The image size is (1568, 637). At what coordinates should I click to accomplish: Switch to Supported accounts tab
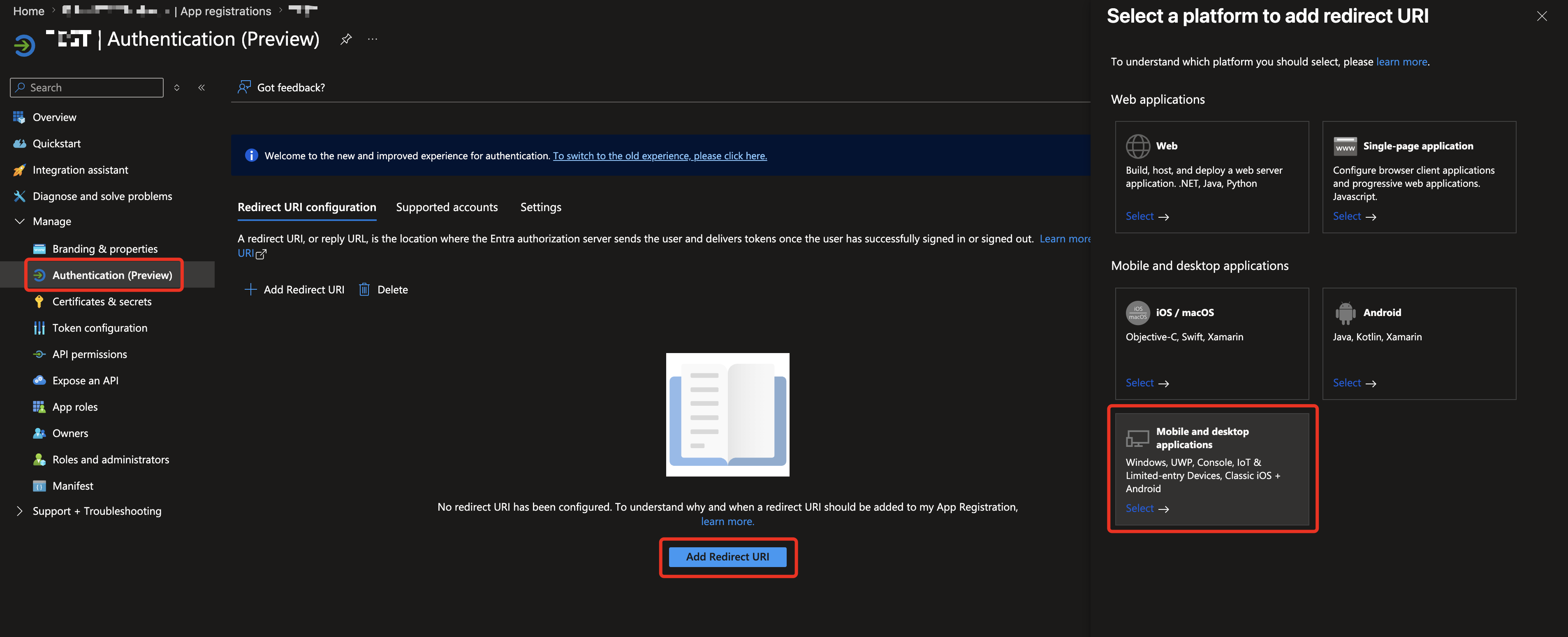click(x=447, y=207)
